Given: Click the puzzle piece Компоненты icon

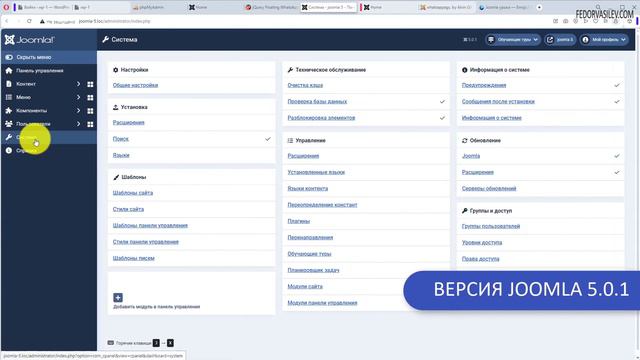Looking at the screenshot, I should pos(9,111).
